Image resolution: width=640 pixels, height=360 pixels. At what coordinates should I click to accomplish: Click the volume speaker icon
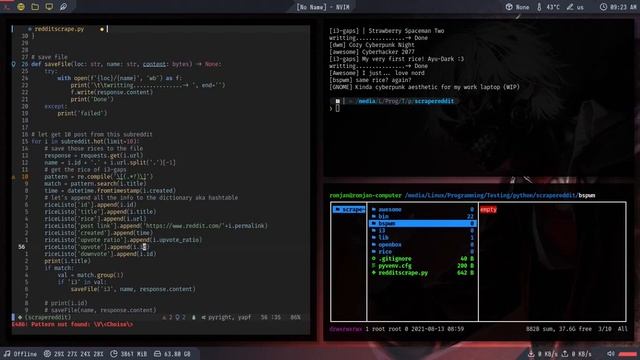click(x=611, y=353)
